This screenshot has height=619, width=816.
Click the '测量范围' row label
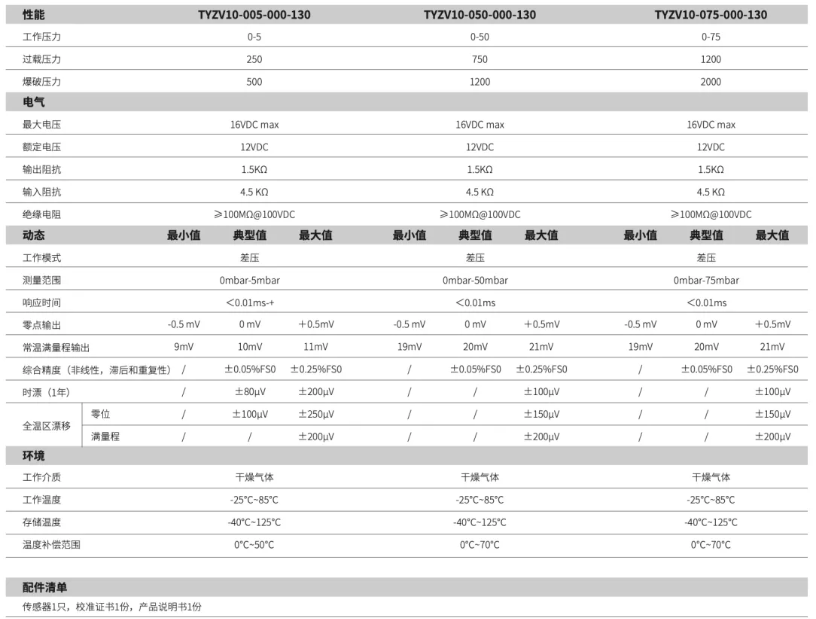point(42,280)
